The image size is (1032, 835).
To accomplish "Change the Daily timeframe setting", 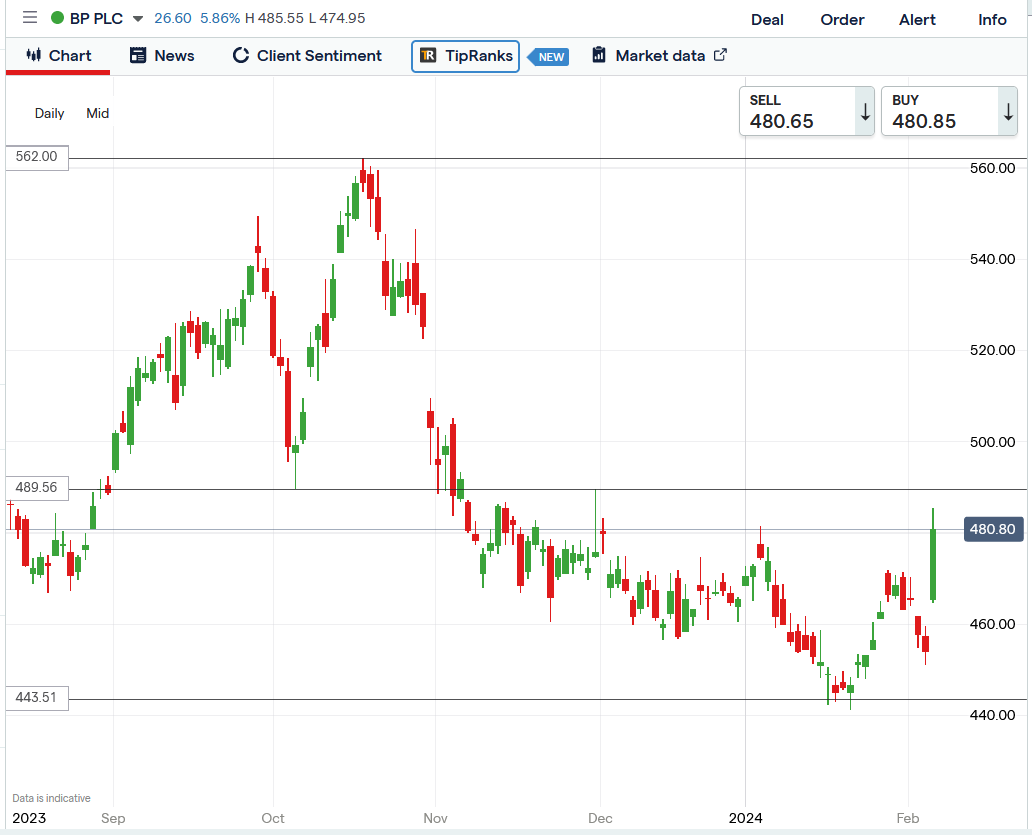I will tap(49, 113).
